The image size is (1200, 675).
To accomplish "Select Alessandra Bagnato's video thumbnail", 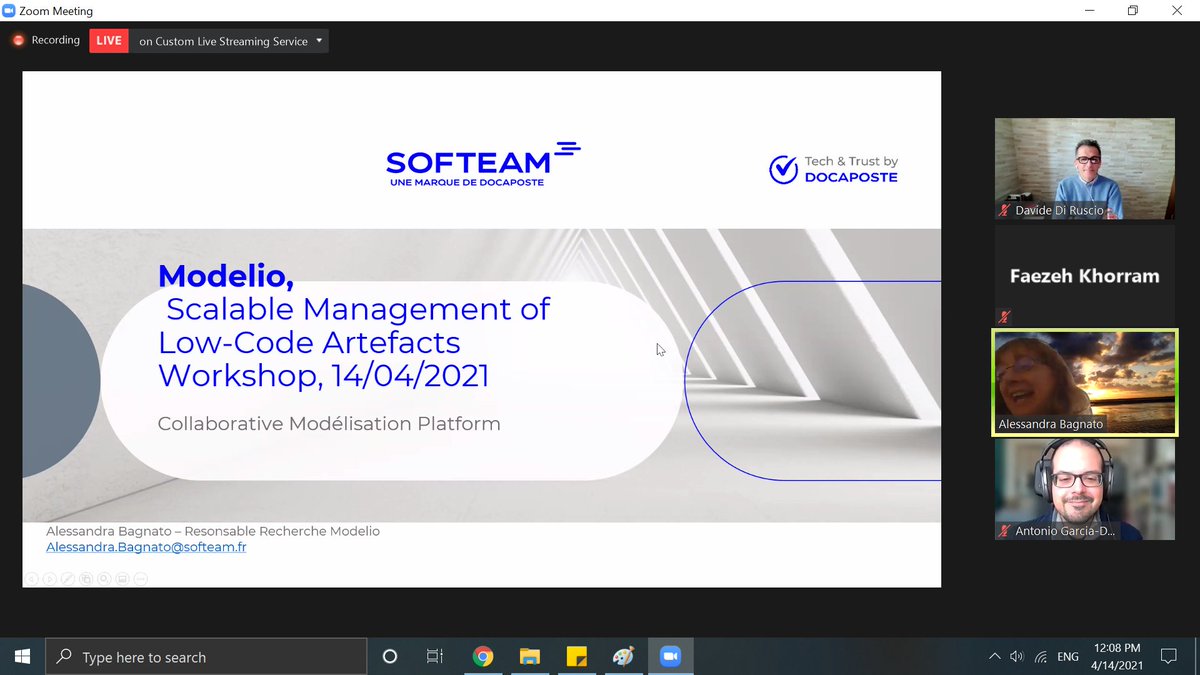I will point(1085,383).
